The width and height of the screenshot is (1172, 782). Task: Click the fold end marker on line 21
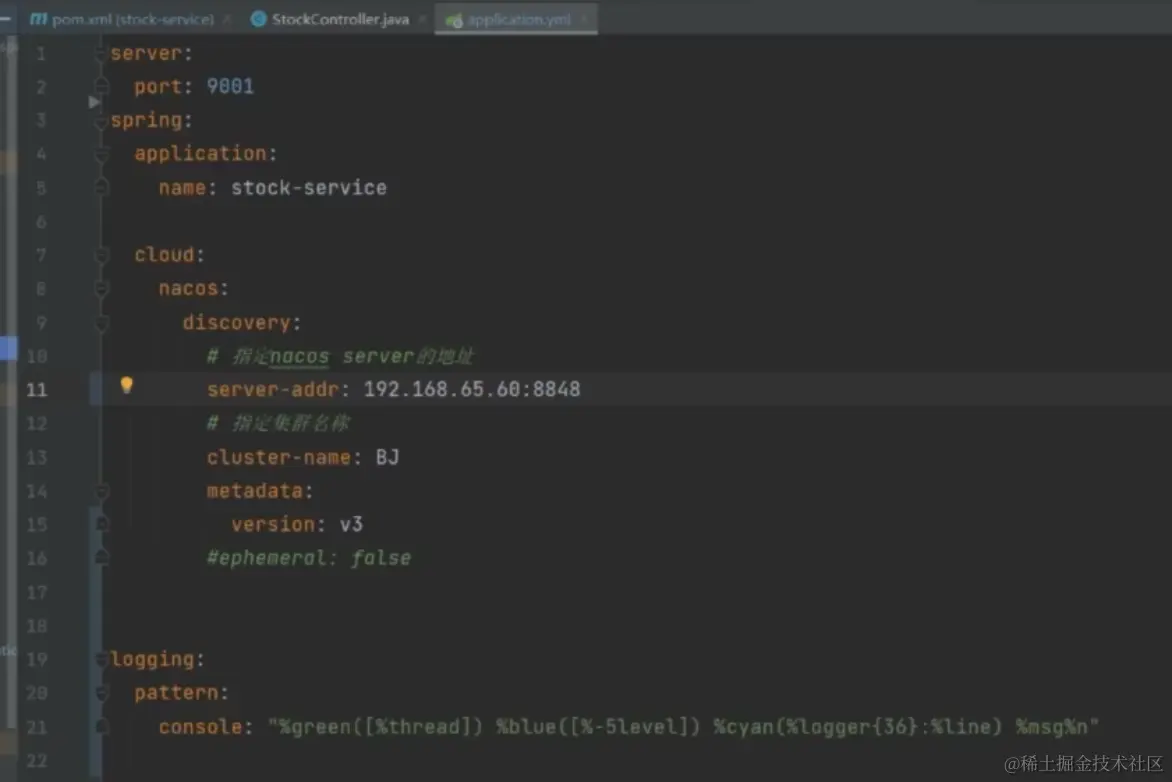point(101,726)
